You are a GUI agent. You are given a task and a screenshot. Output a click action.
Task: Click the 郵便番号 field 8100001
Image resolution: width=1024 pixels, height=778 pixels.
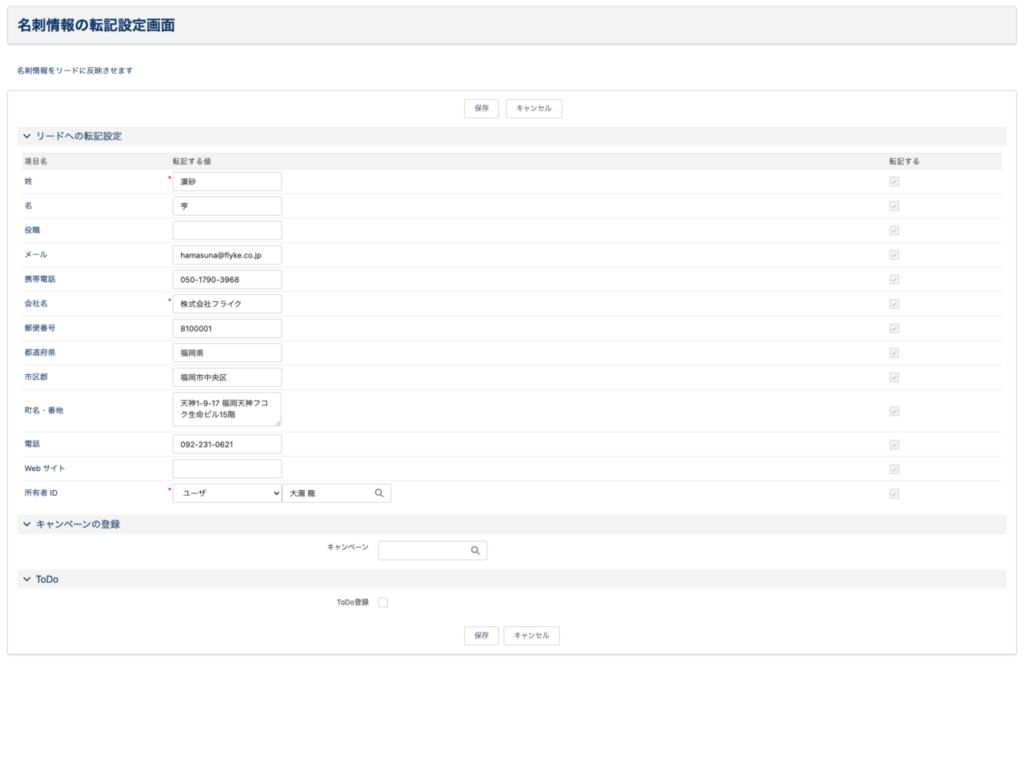pyautogui.click(x=227, y=329)
